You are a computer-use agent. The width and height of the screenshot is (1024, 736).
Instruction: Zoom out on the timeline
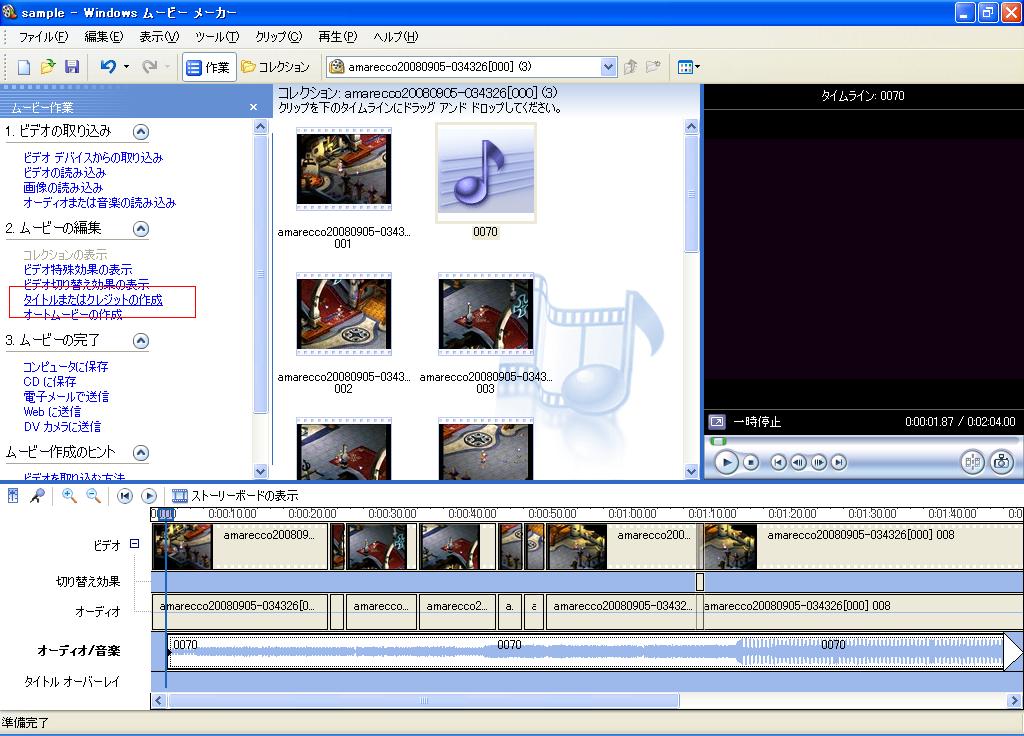point(93,495)
